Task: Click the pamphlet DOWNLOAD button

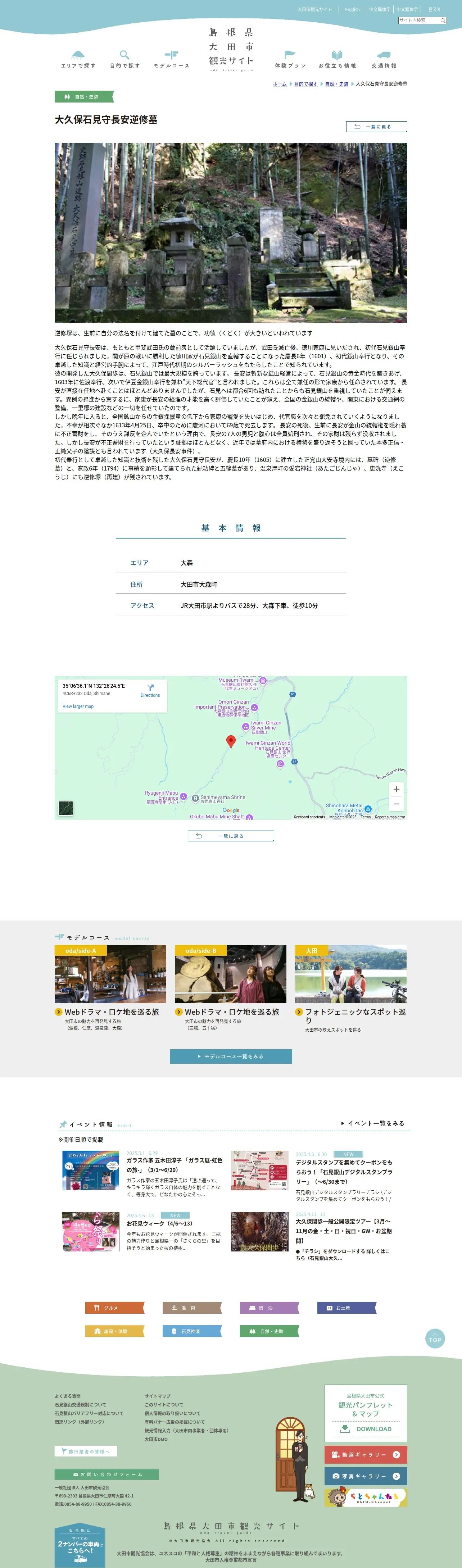Action: click(366, 1428)
